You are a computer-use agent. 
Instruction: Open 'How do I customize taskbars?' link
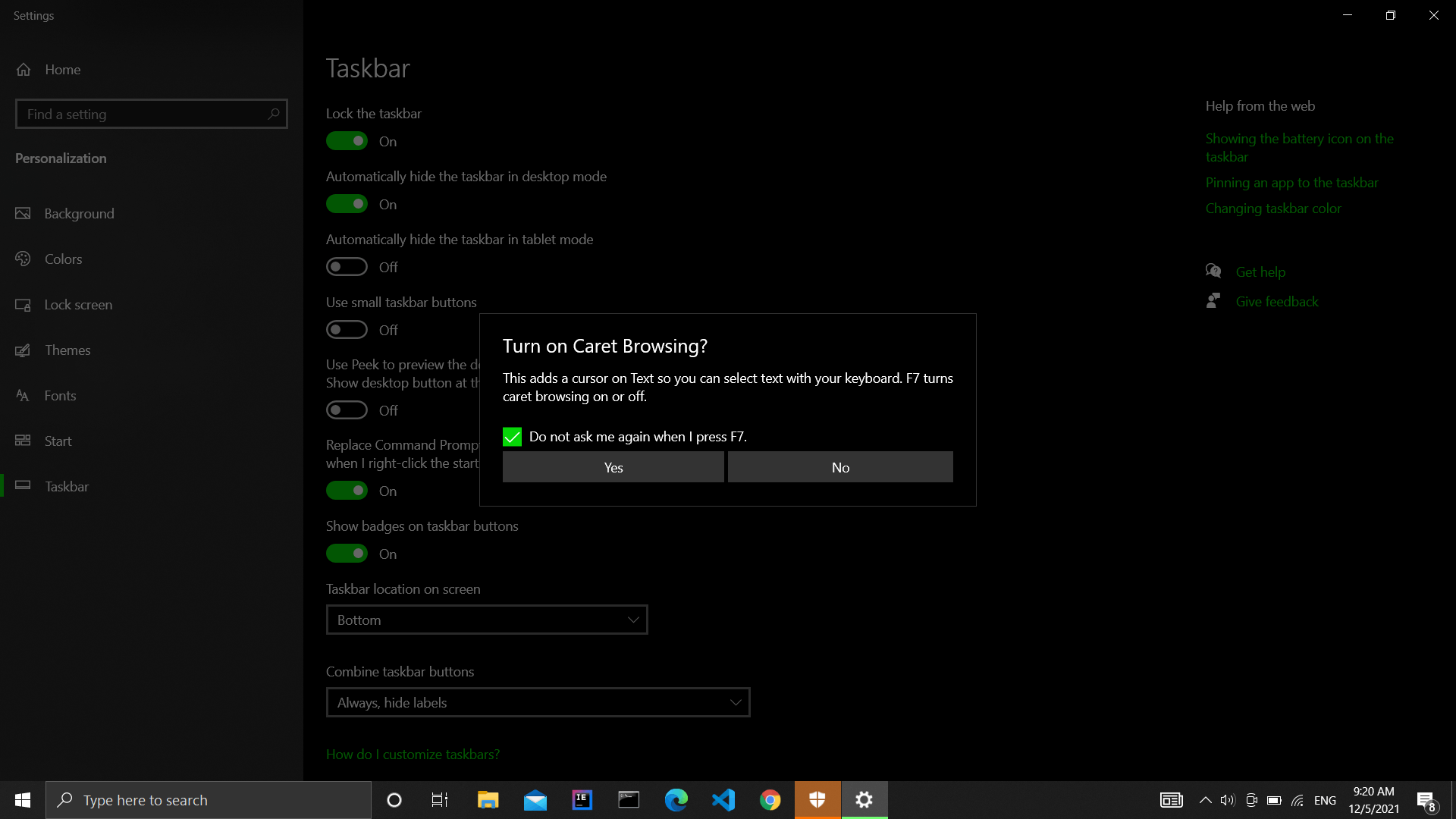point(413,755)
